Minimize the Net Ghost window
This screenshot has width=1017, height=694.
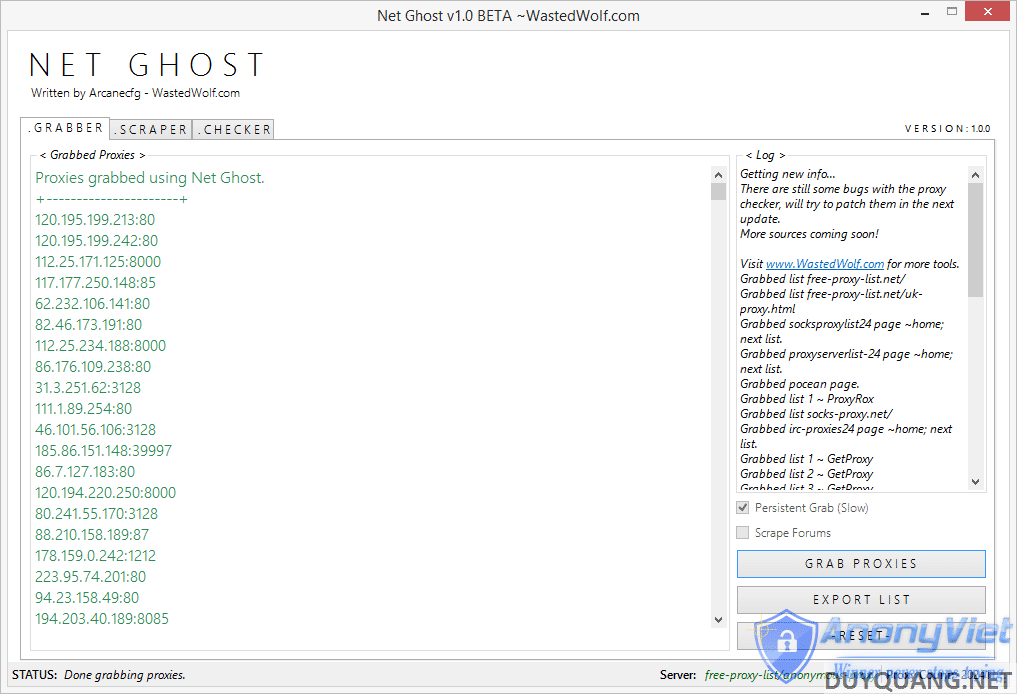[x=926, y=12]
